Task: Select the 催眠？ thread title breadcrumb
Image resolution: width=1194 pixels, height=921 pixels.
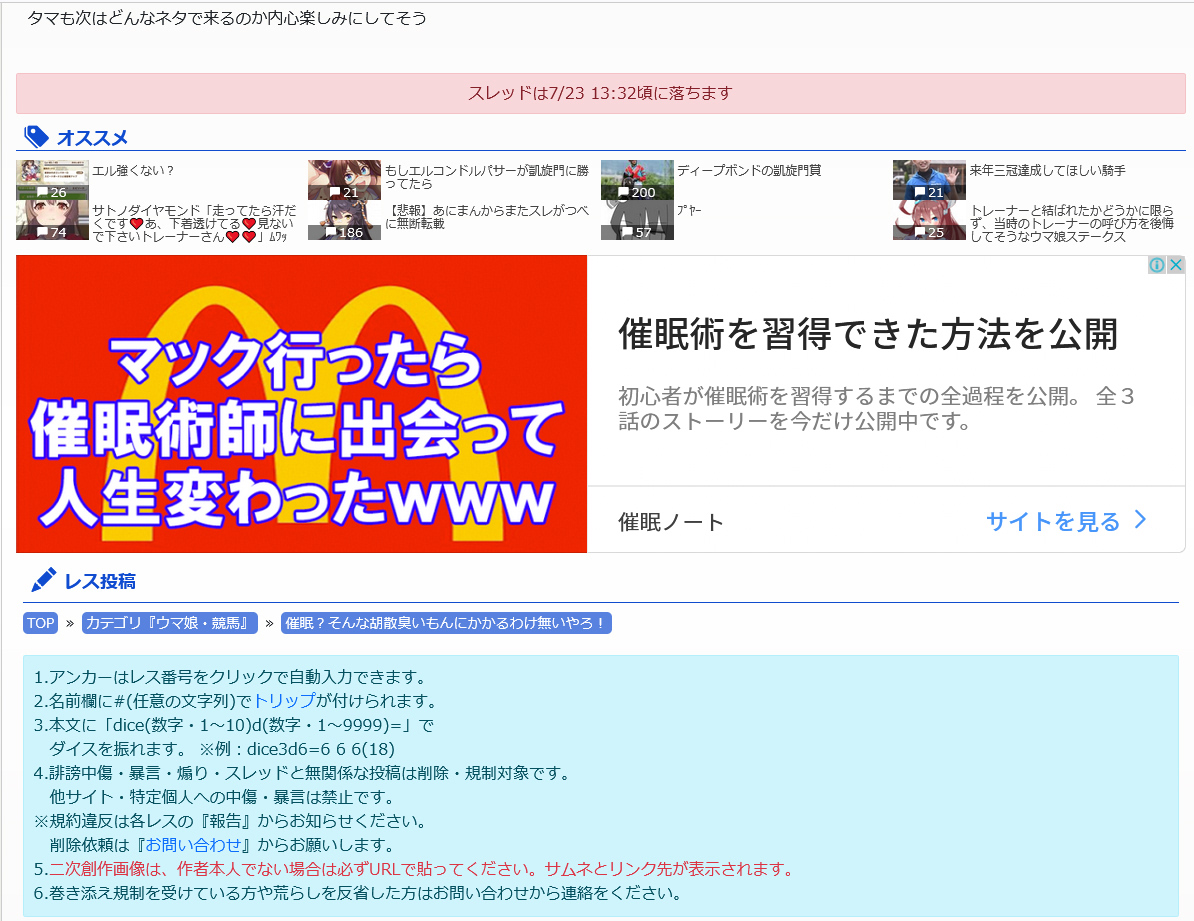Action: [x=446, y=623]
